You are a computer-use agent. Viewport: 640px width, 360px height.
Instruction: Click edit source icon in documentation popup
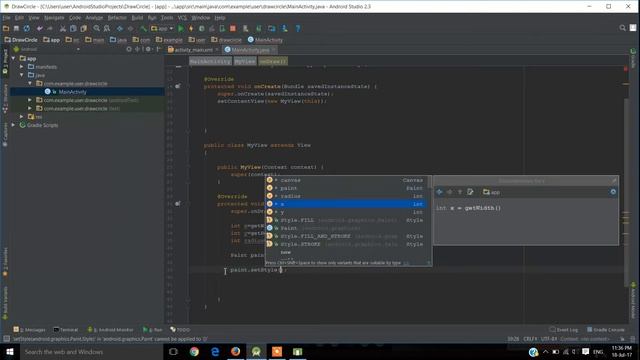tap(470, 192)
